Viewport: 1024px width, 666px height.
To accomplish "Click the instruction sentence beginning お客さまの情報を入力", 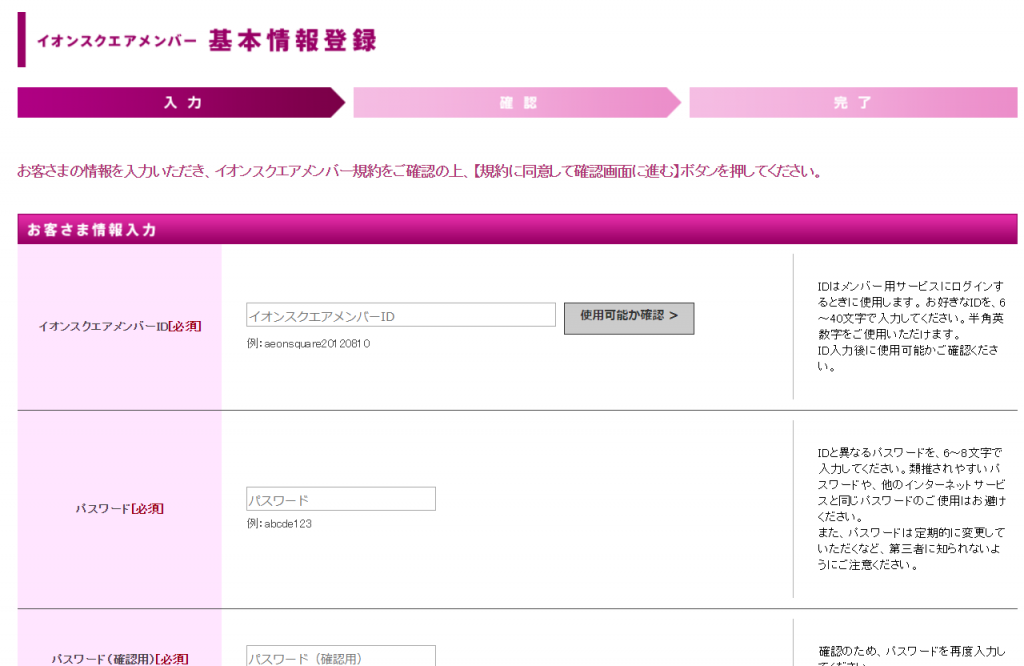I will click(419, 172).
